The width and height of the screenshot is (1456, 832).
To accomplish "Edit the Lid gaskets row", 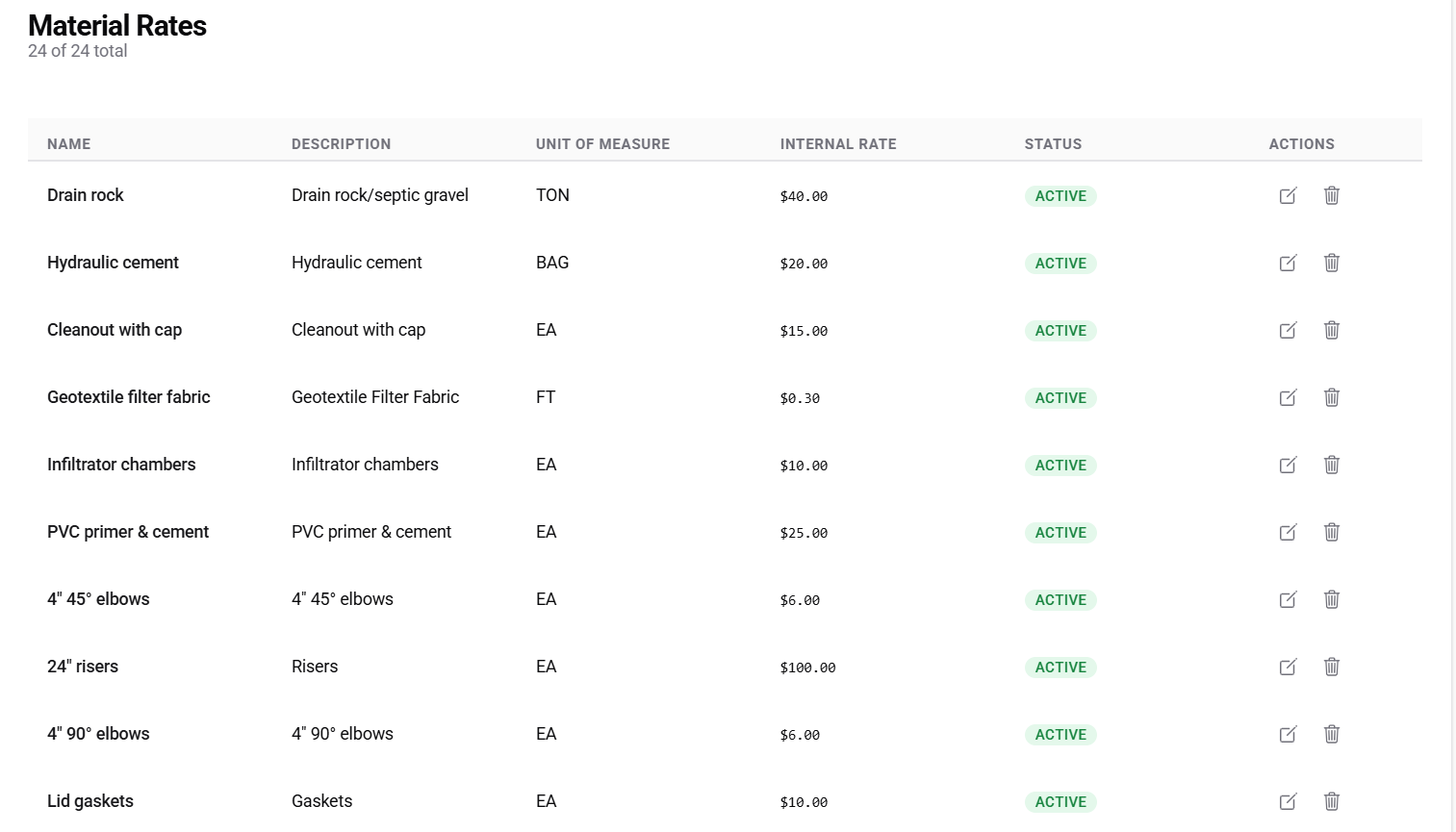I will [1288, 801].
